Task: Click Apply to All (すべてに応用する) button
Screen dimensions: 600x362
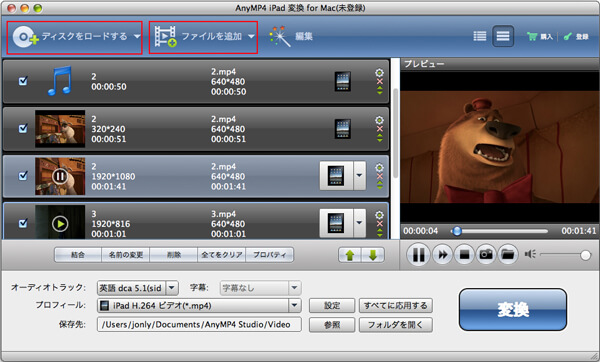Action: (x=396, y=305)
